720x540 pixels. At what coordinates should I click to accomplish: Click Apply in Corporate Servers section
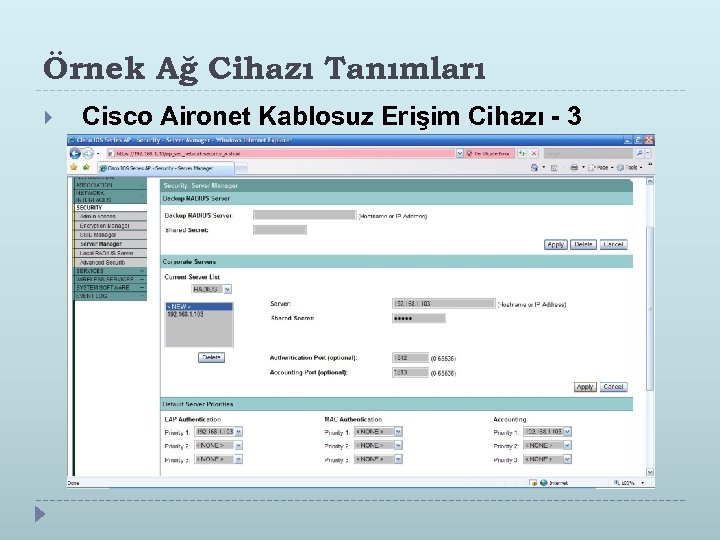tap(585, 387)
